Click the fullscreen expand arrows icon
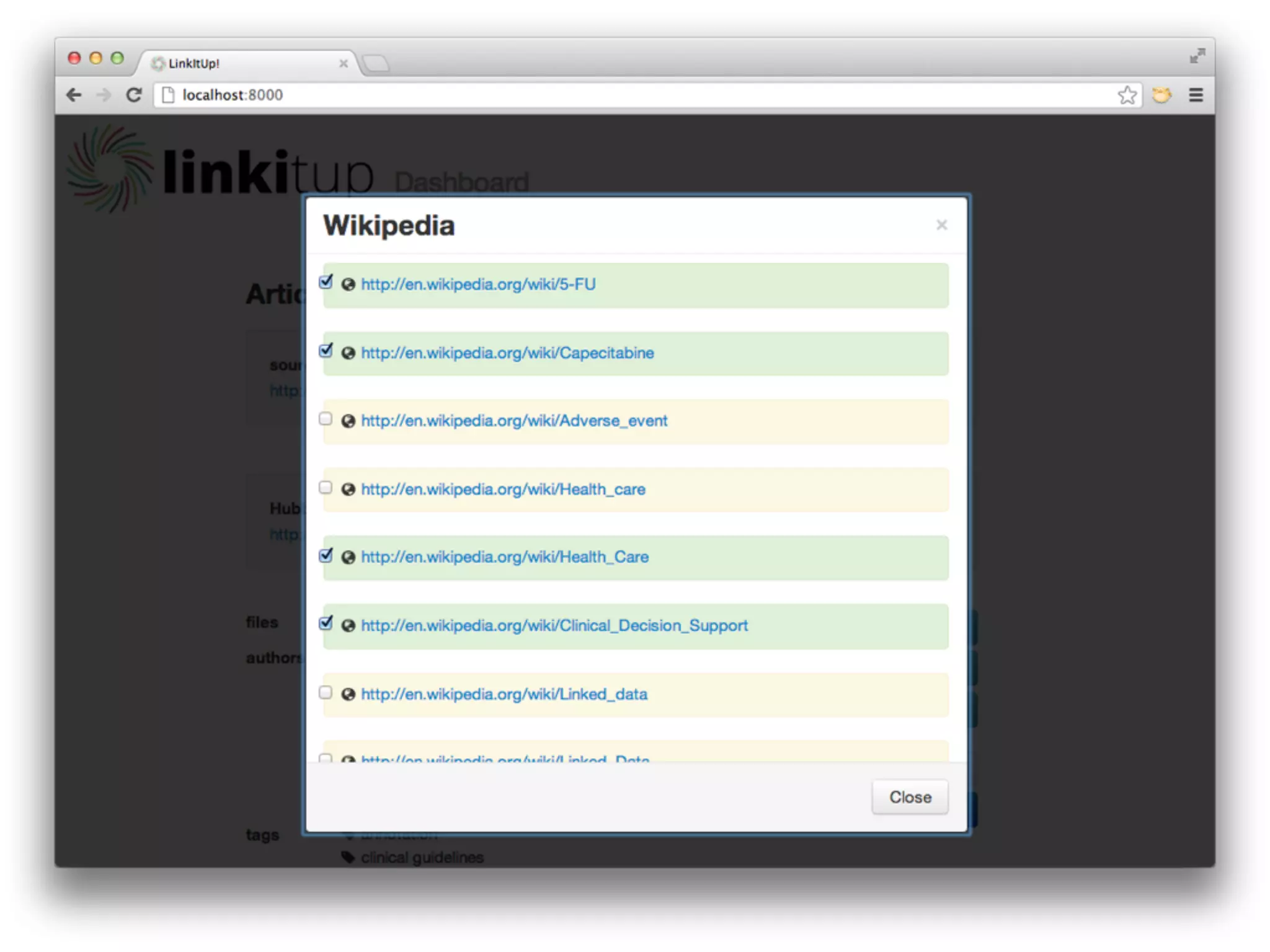1270x952 pixels. (x=1197, y=56)
